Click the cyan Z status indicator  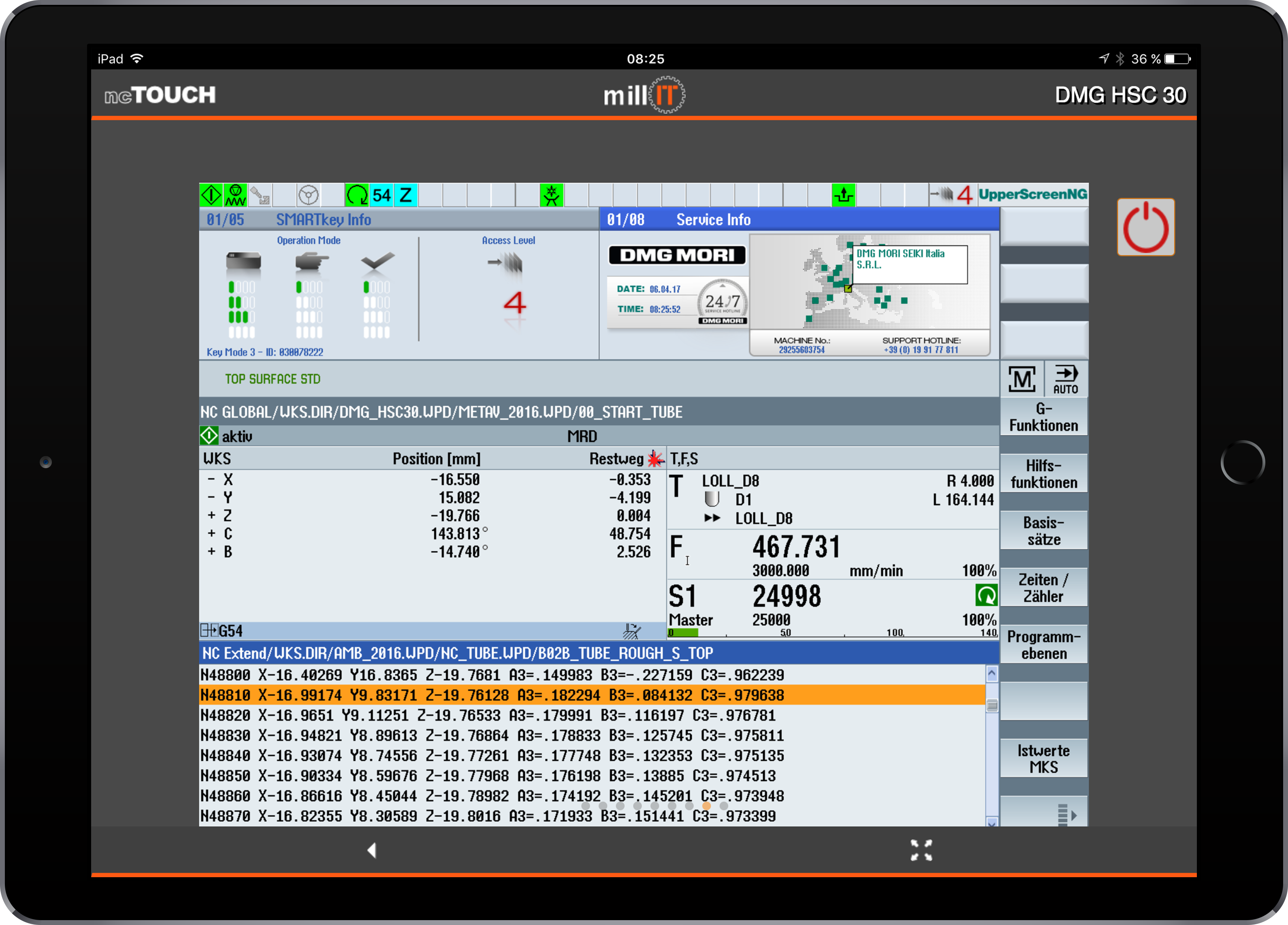tap(405, 195)
